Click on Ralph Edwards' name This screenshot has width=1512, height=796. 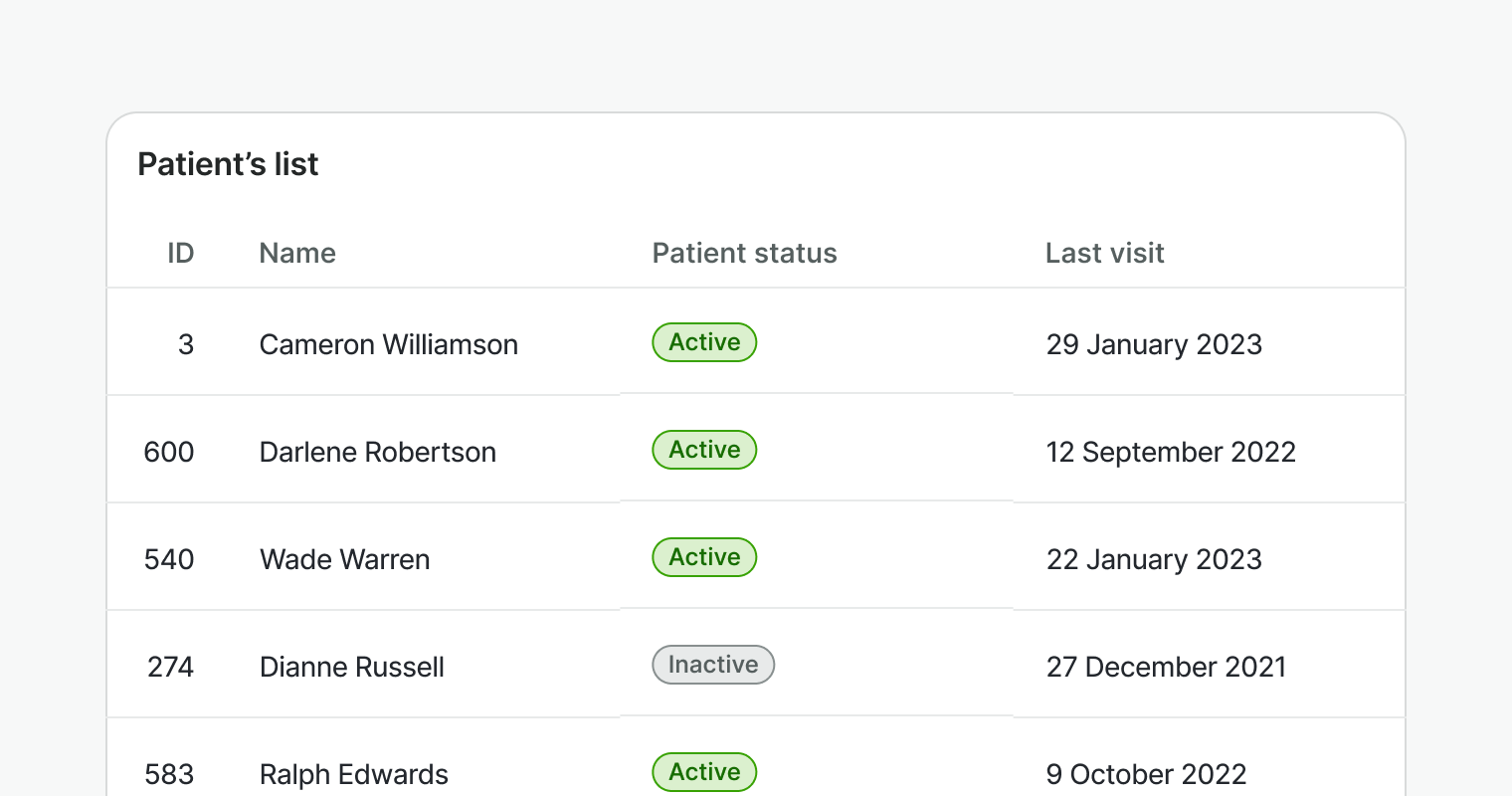point(353,774)
